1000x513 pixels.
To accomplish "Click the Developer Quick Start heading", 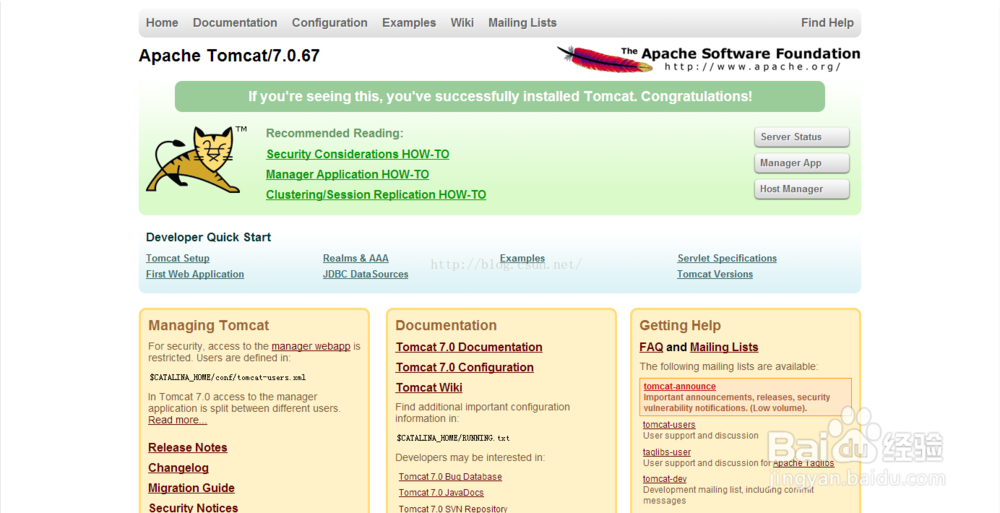I will (208, 237).
